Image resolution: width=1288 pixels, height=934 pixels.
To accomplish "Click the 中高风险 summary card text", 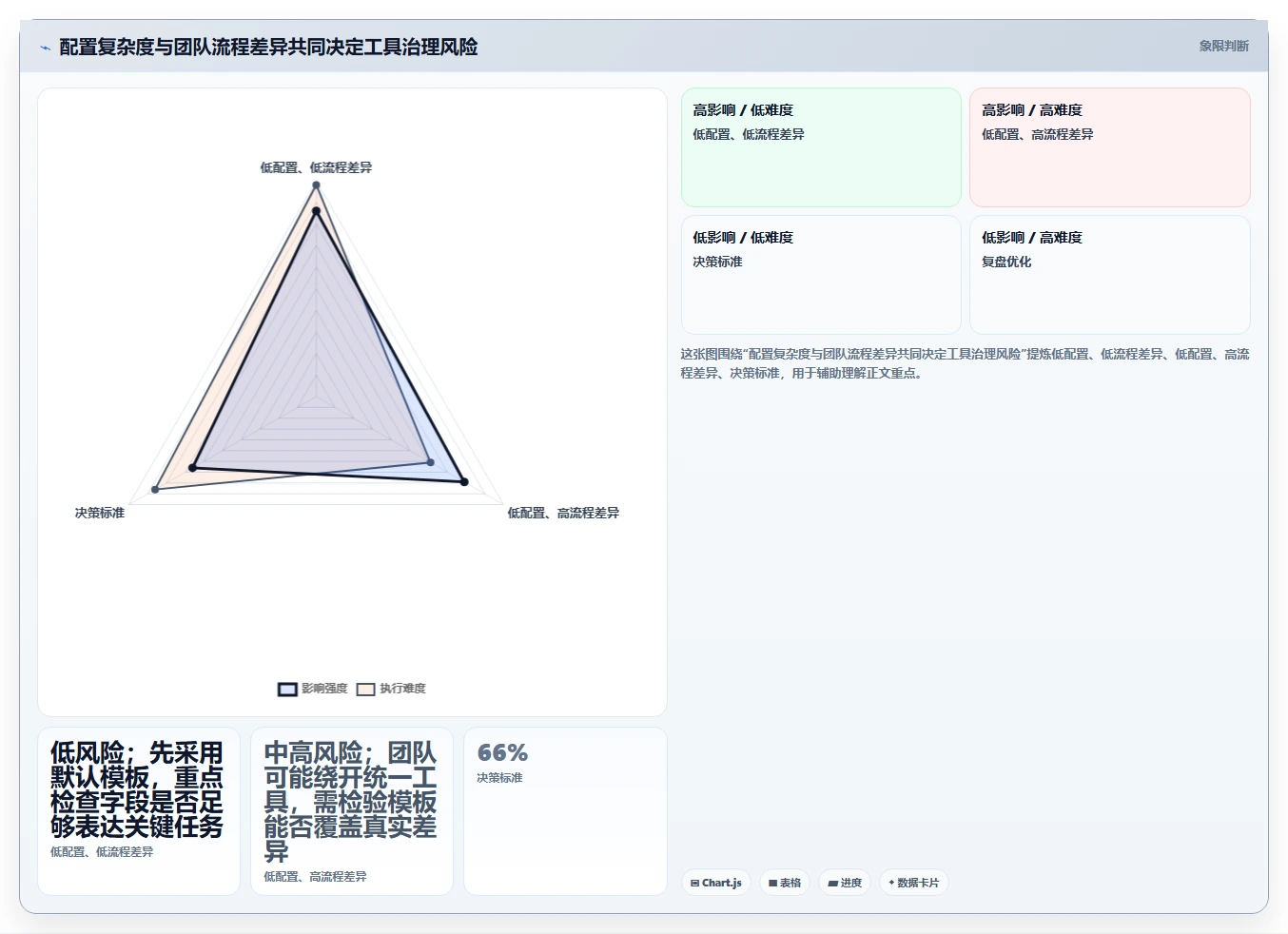I will click(x=350, y=802).
